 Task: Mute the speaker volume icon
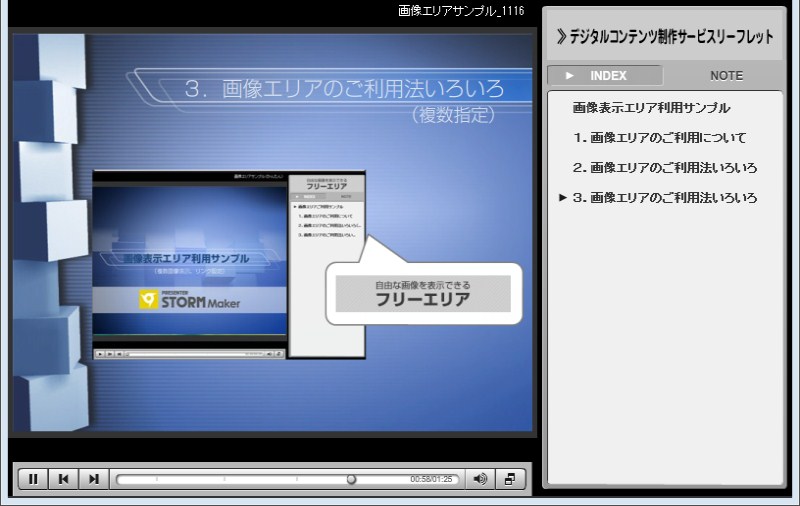(x=480, y=479)
